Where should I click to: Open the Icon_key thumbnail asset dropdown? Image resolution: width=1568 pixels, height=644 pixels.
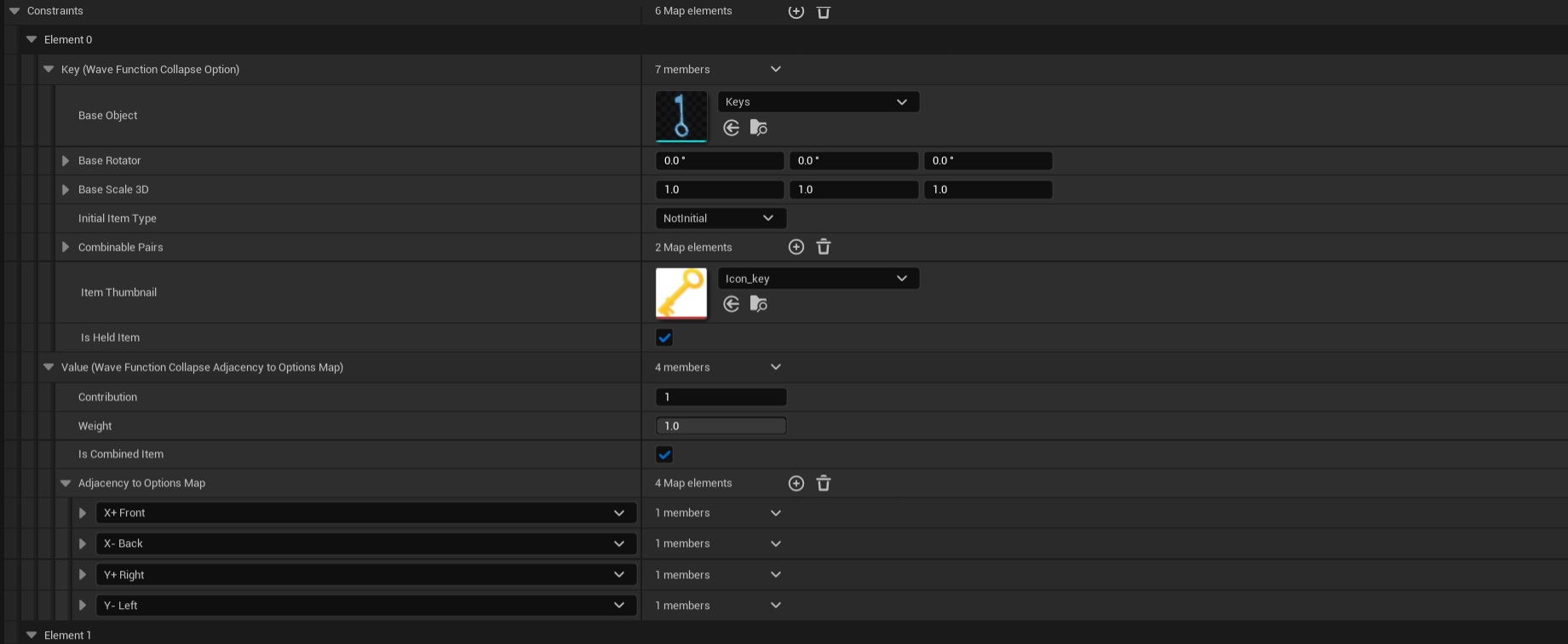818,279
